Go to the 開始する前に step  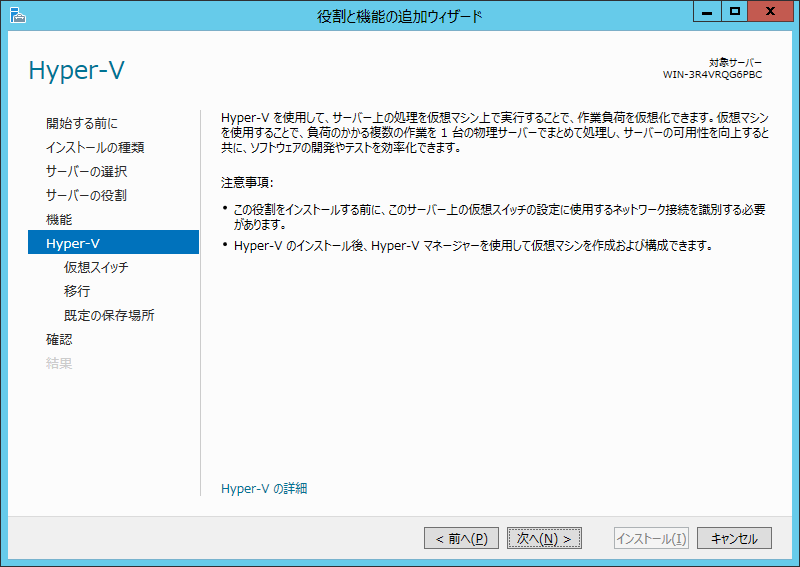pos(82,123)
